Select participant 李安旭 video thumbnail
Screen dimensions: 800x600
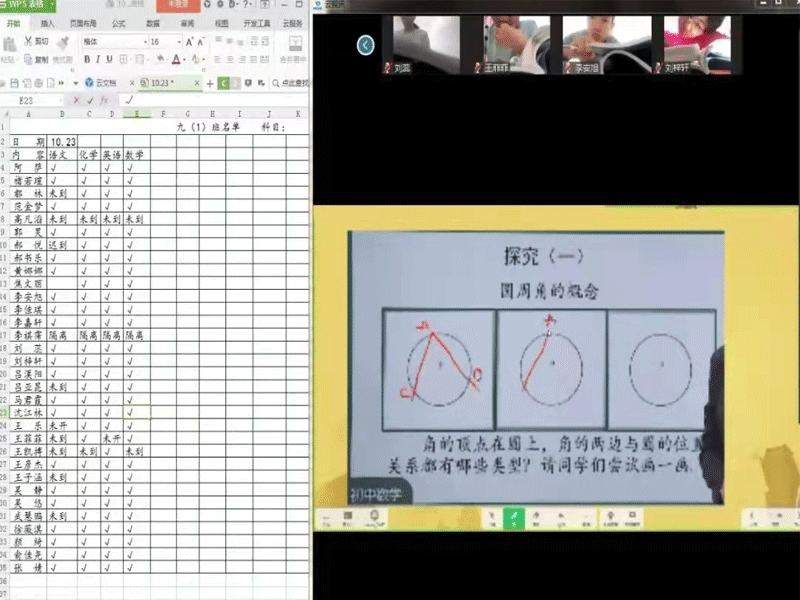[x=607, y=45]
